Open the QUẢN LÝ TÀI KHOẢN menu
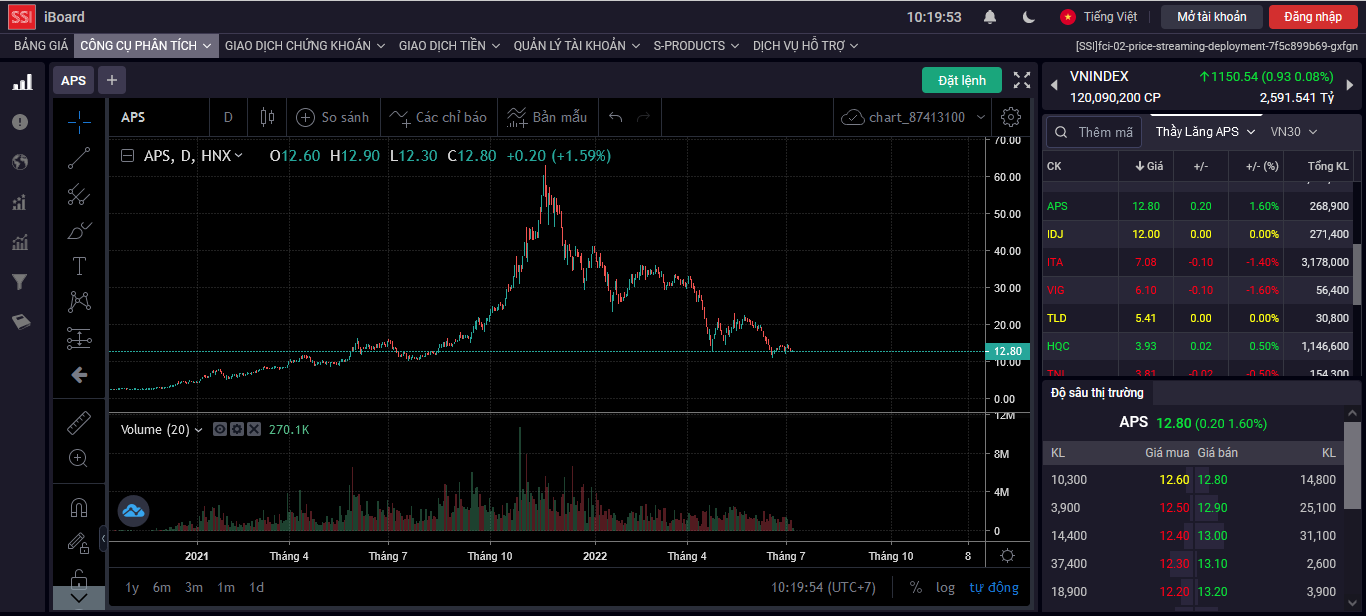This screenshot has width=1366, height=616. pos(576,46)
